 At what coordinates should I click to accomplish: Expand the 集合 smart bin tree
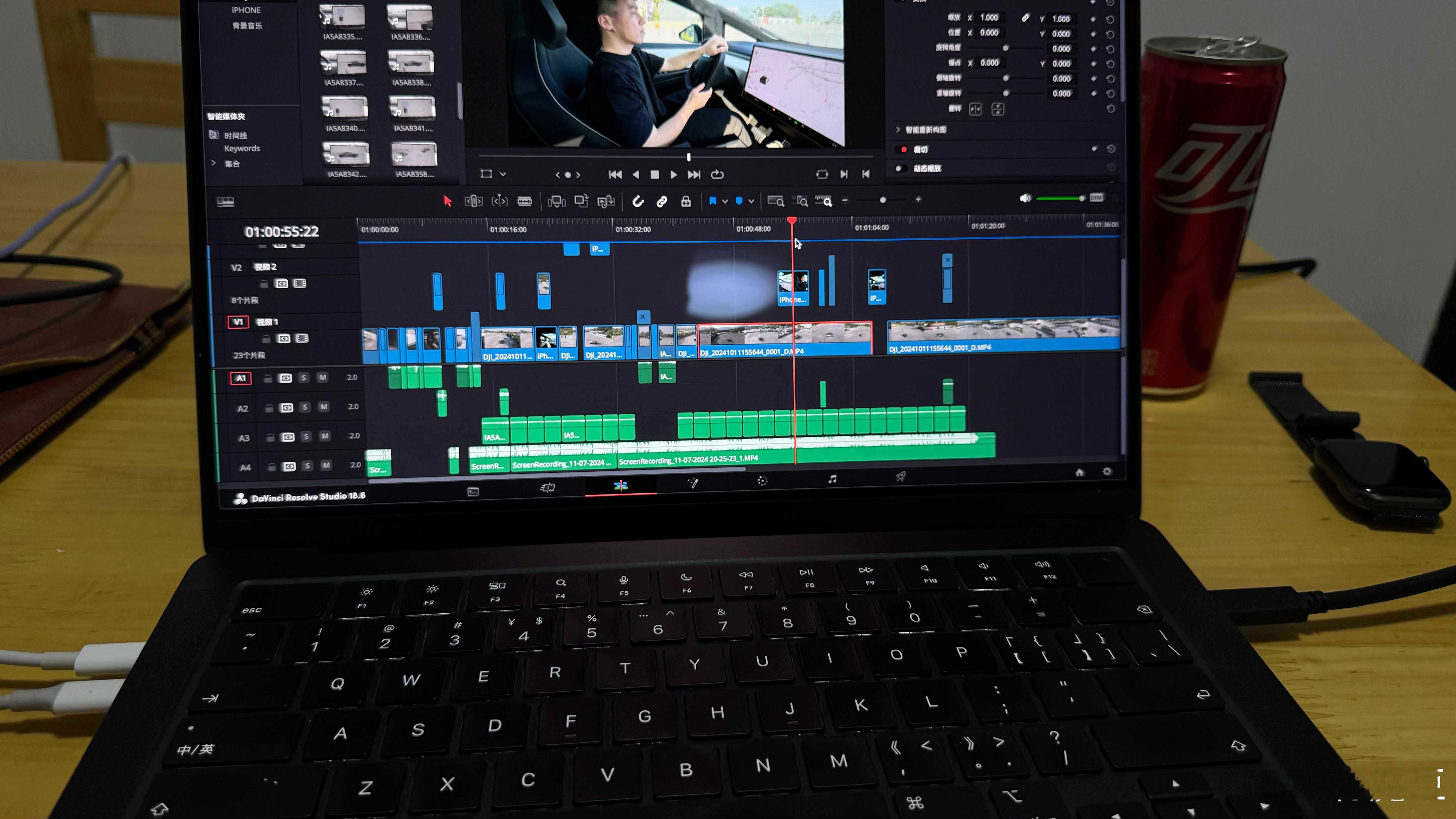pyautogui.click(x=214, y=163)
